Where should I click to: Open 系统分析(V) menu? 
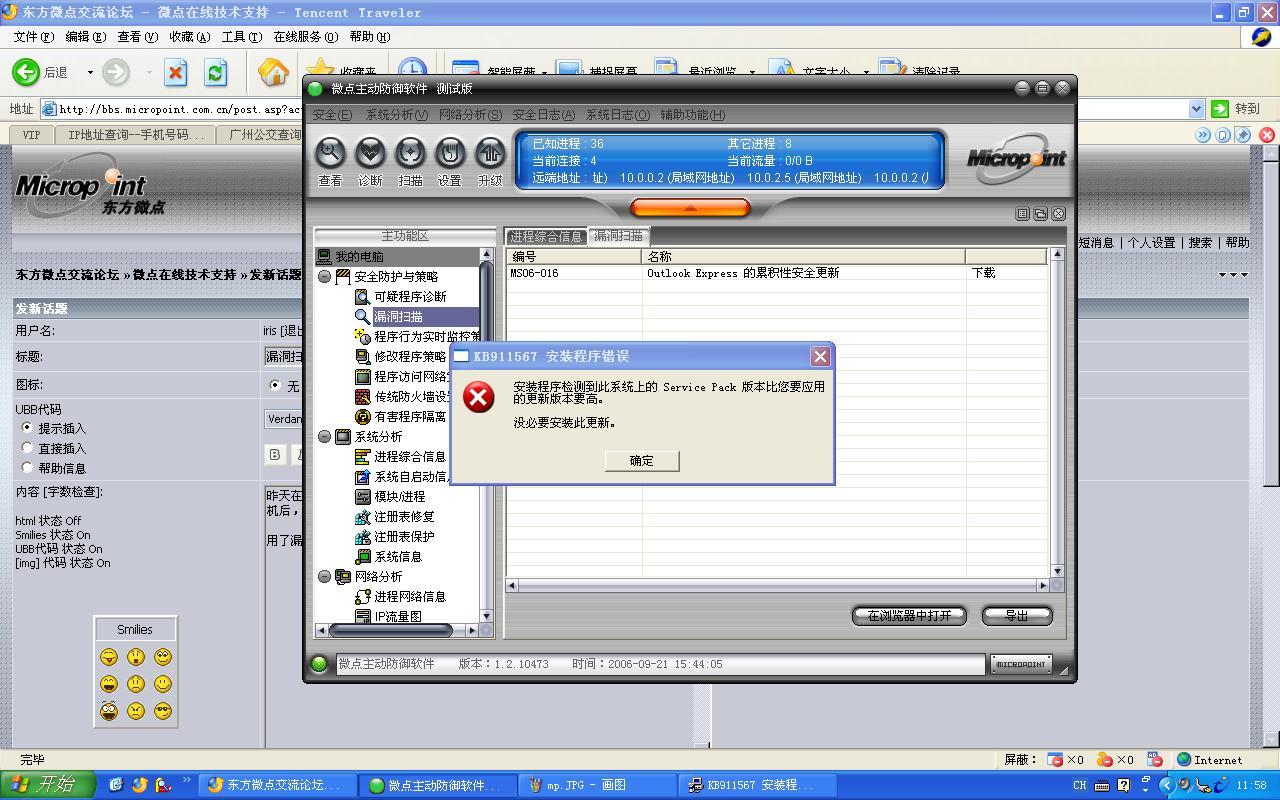pyautogui.click(x=397, y=115)
